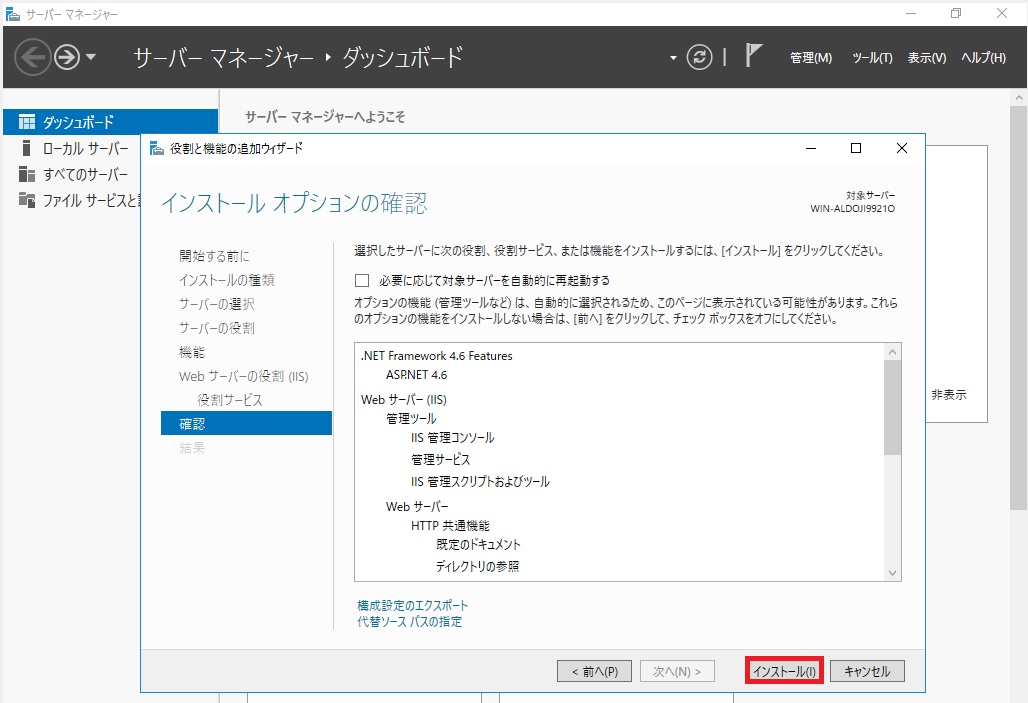Select ファイル サービス in the sidebar

click(91, 201)
